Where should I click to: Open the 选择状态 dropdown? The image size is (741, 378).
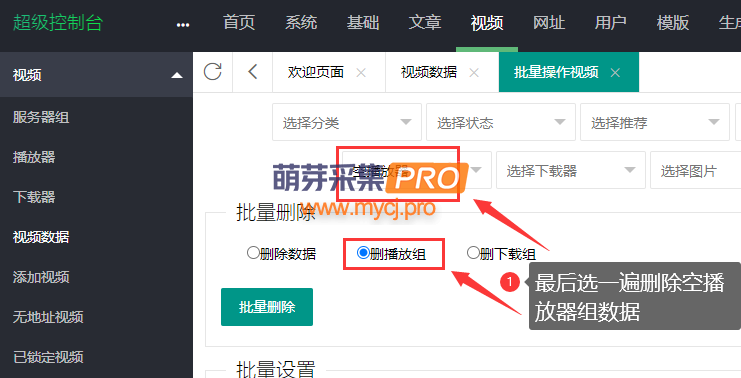(501, 122)
